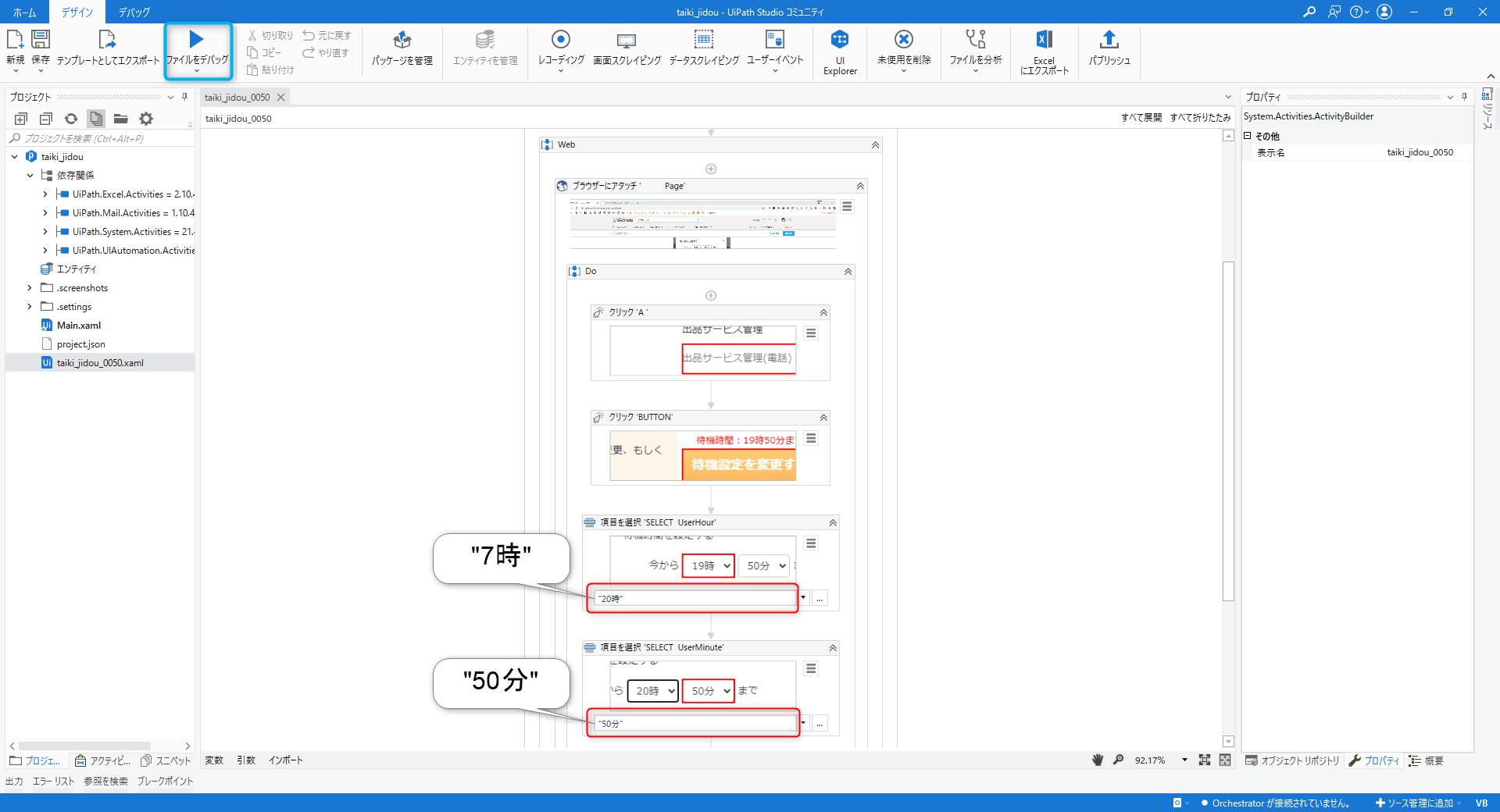Close the taiki_jidou_0050 document tab
This screenshot has width=1500, height=812.
click(x=280, y=98)
